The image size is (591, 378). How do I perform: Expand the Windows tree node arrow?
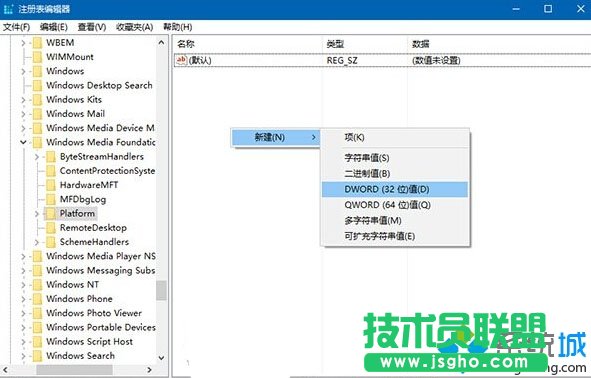pos(23,71)
